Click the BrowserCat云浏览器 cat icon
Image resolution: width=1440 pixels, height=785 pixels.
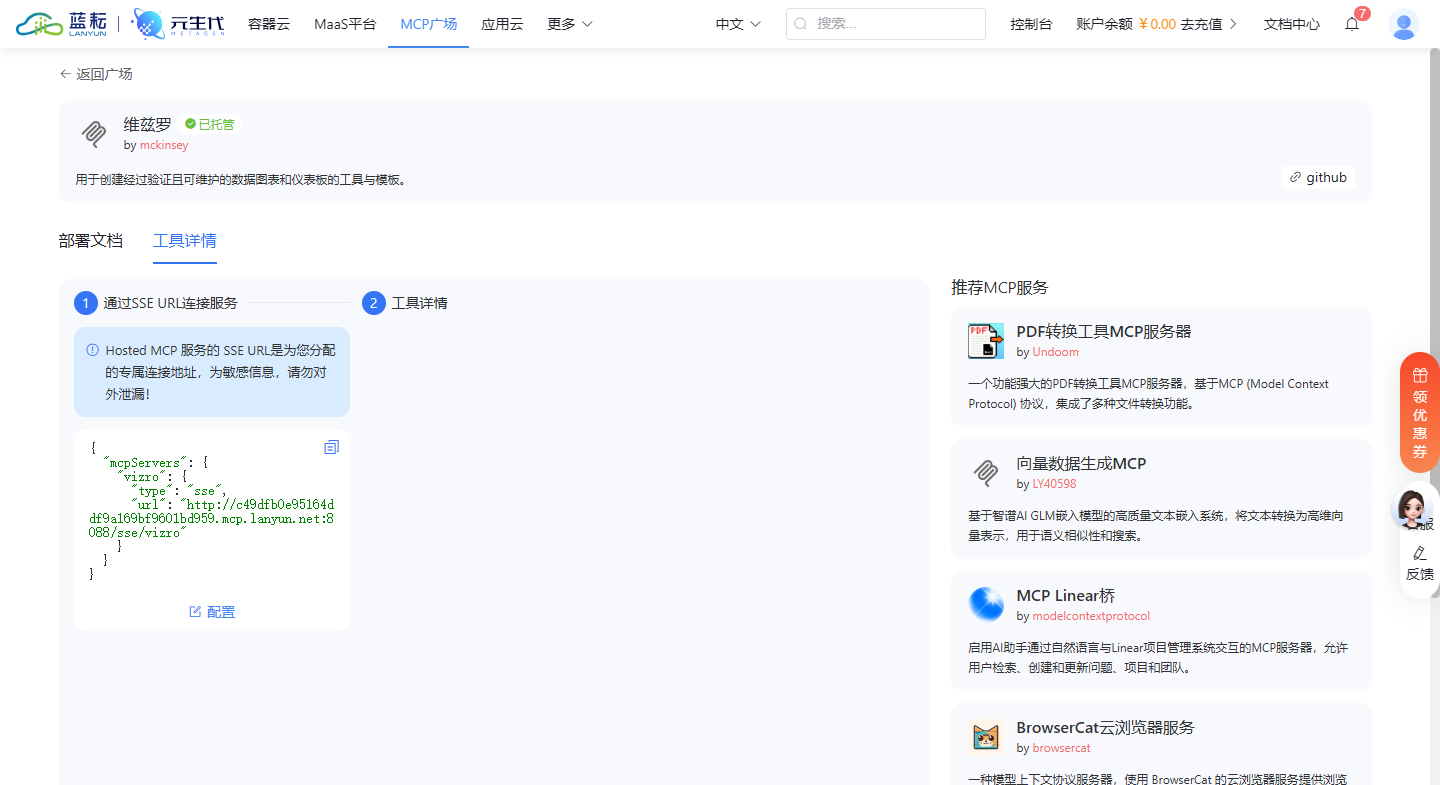[x=985, y=736]
